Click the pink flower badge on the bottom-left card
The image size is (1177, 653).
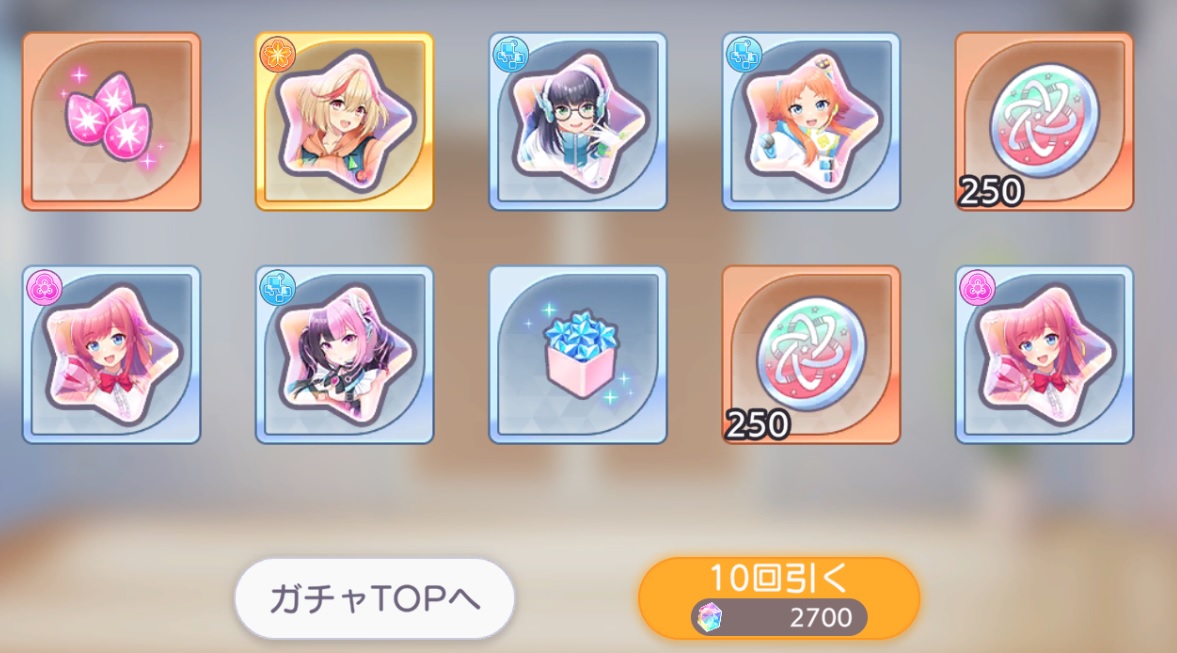[x=44, y=287]
